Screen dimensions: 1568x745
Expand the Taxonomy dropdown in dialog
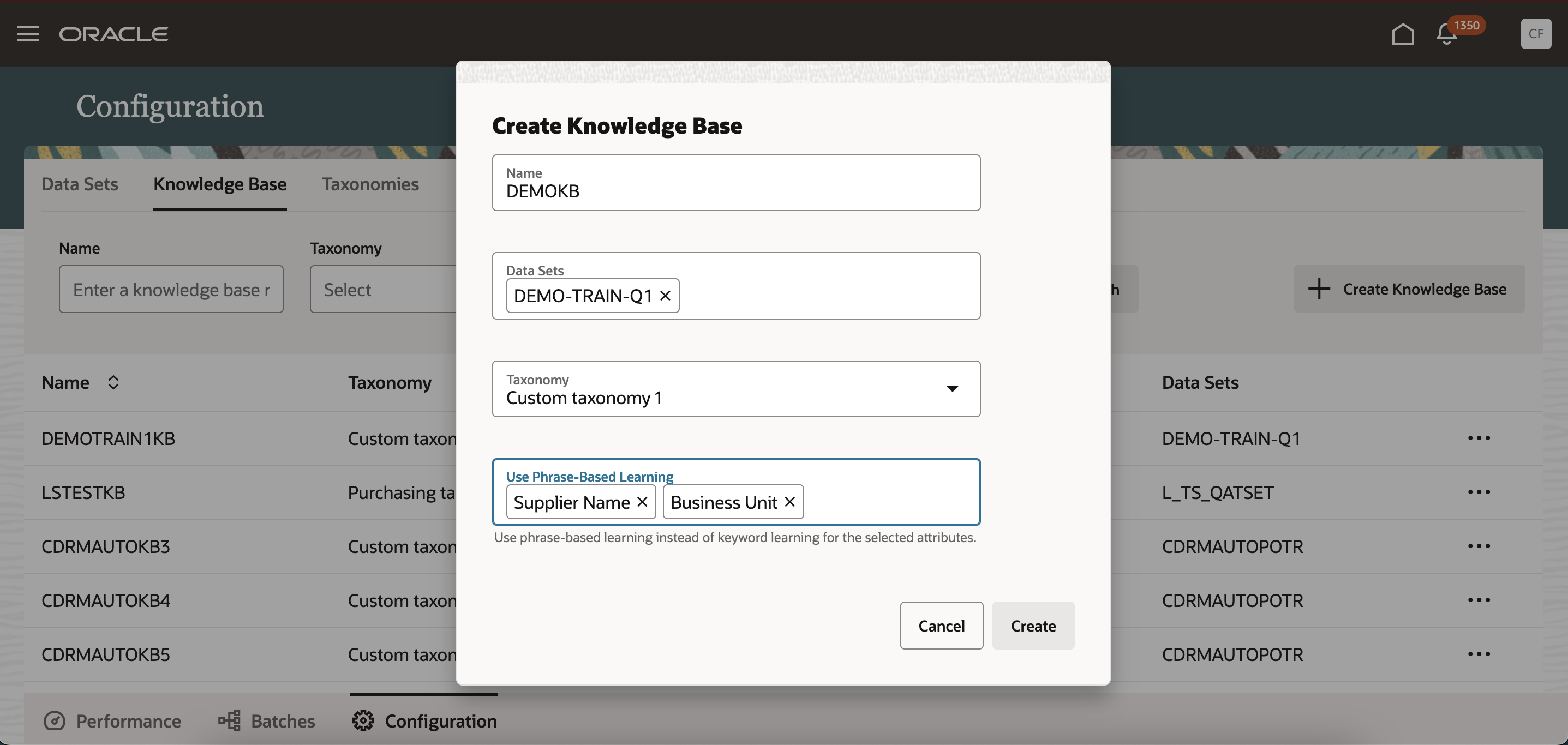tap(952, 389)
